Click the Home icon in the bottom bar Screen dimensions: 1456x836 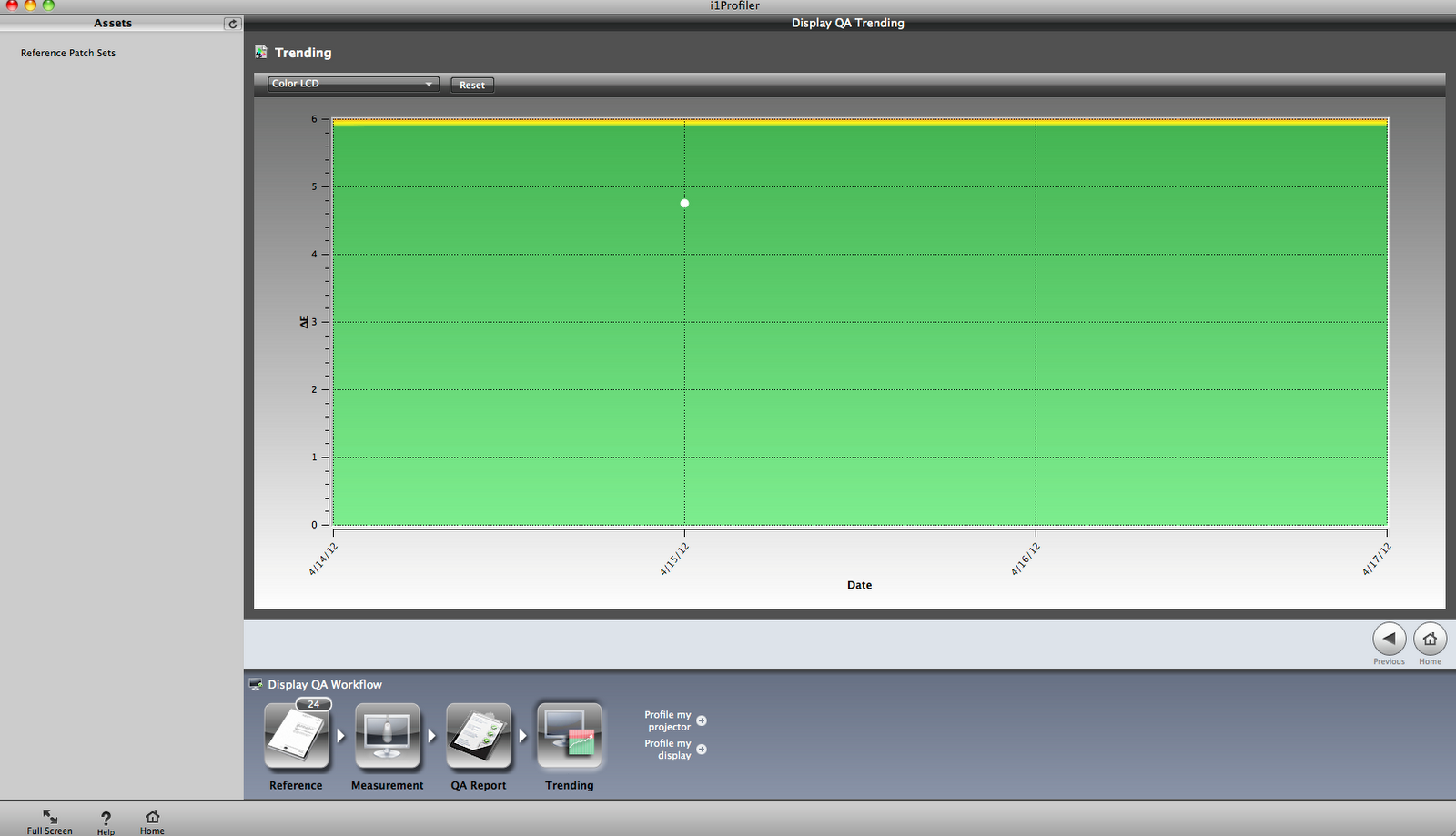pos(153,816)
